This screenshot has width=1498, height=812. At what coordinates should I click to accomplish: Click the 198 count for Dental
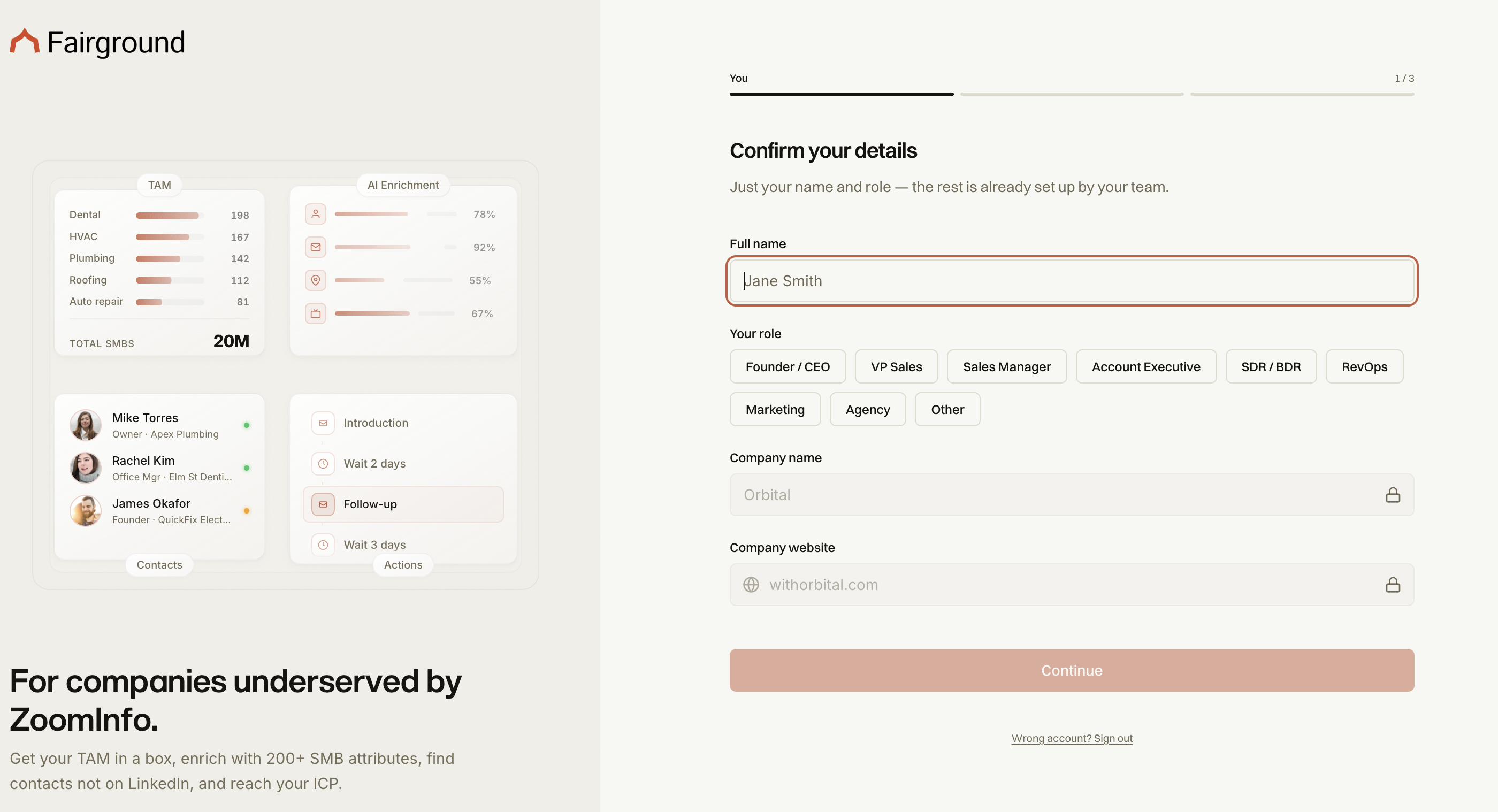[240, 216]
